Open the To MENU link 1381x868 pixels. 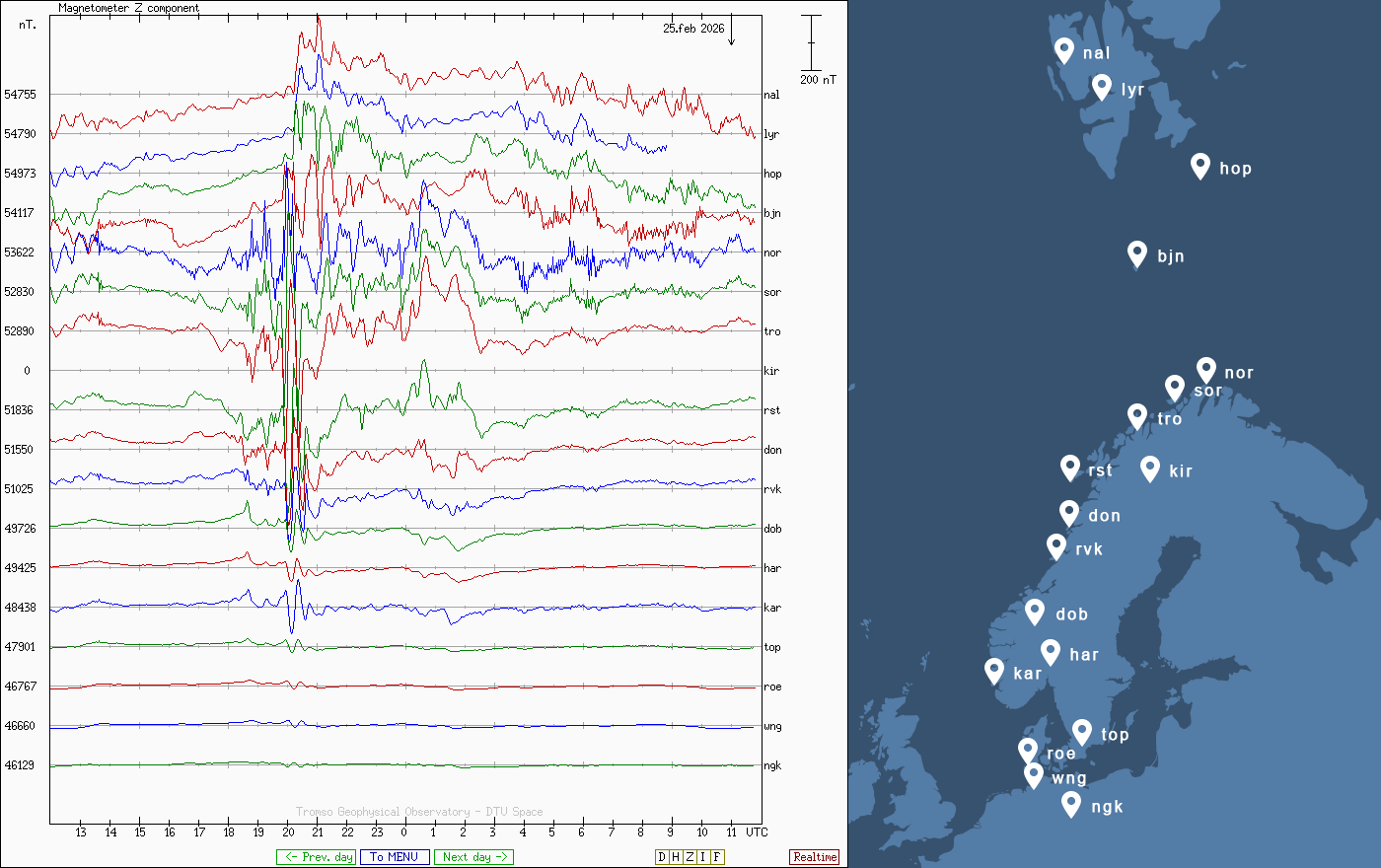pyautogui.click(x=395, y=857)
